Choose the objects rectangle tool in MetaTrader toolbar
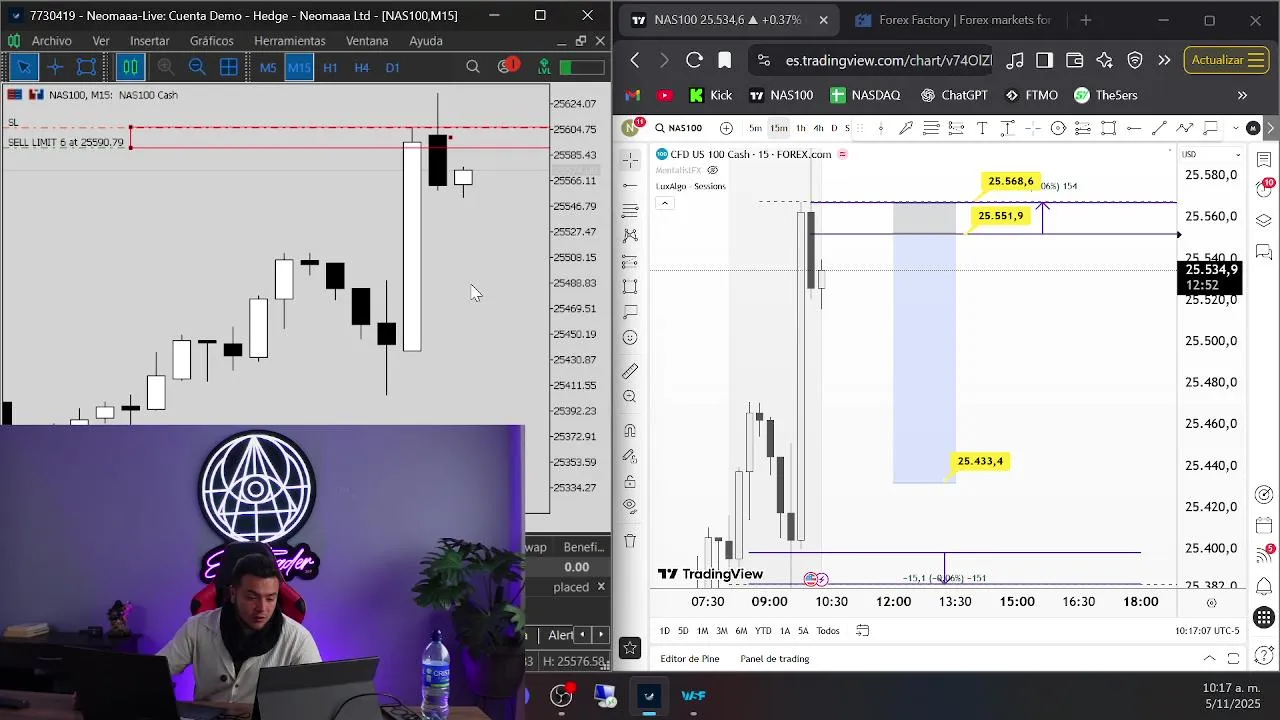 click(x=87, y=67)
